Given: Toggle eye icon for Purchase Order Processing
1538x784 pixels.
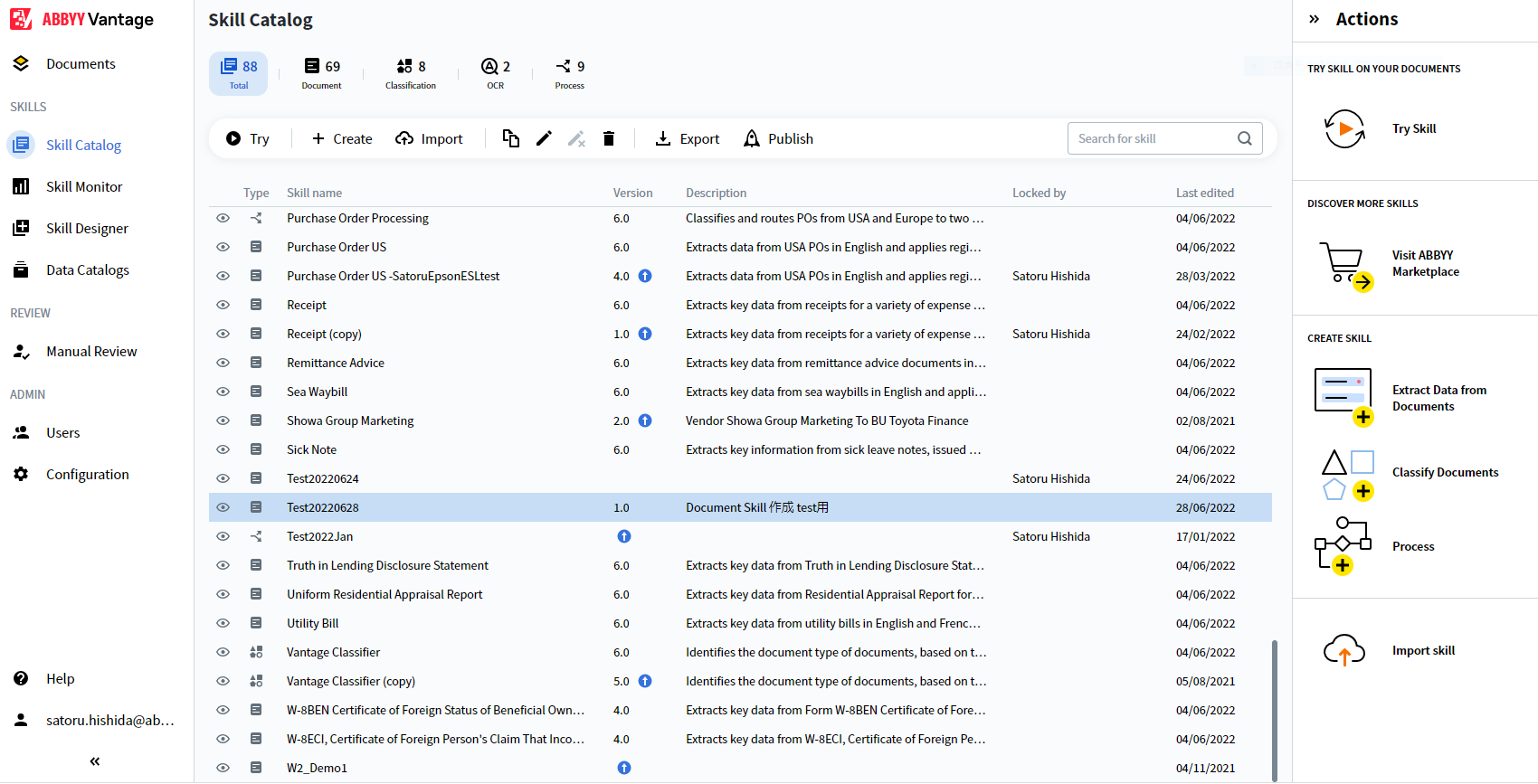Looking at the screenshot, I should coord(223,218).
